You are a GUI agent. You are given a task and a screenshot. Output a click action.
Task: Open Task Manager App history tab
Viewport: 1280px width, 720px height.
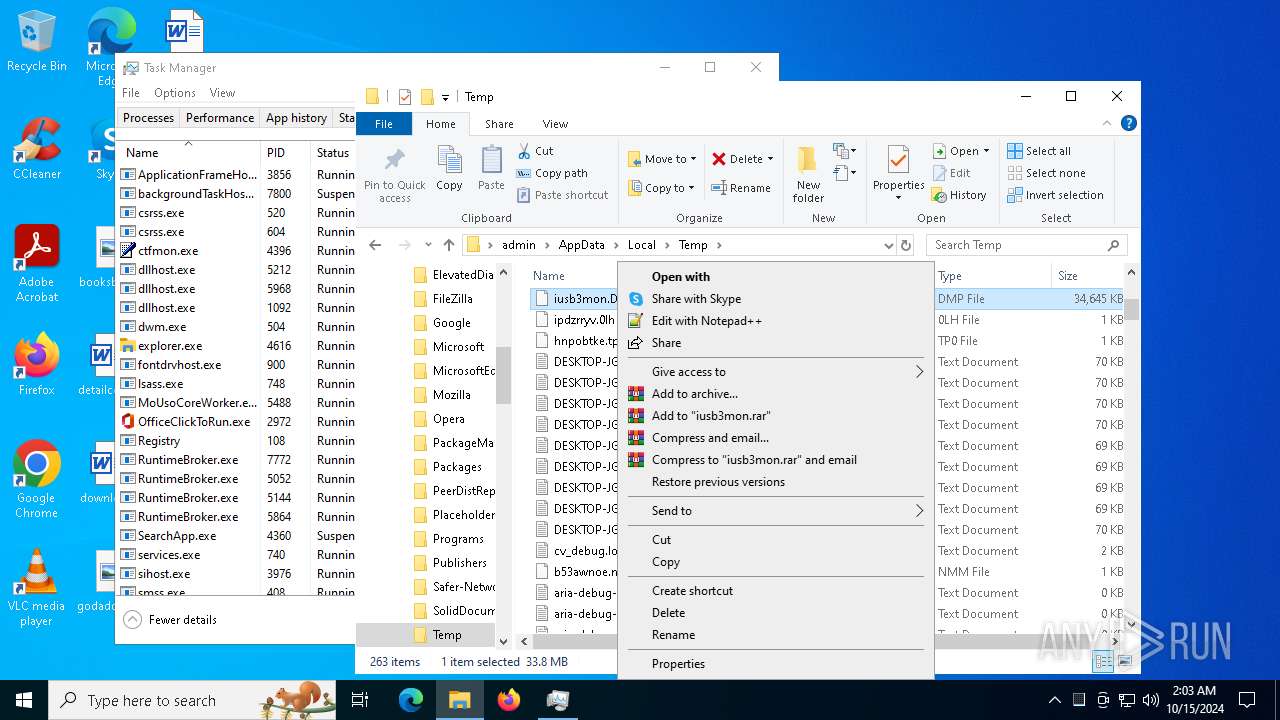296,118
